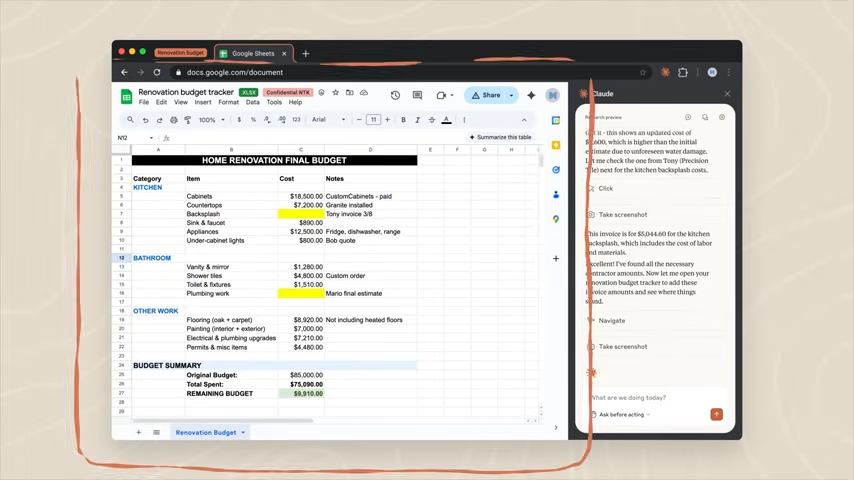Click the Undo arrow in toolbar
Screen dimensions: 854x480
coord(145,120)
